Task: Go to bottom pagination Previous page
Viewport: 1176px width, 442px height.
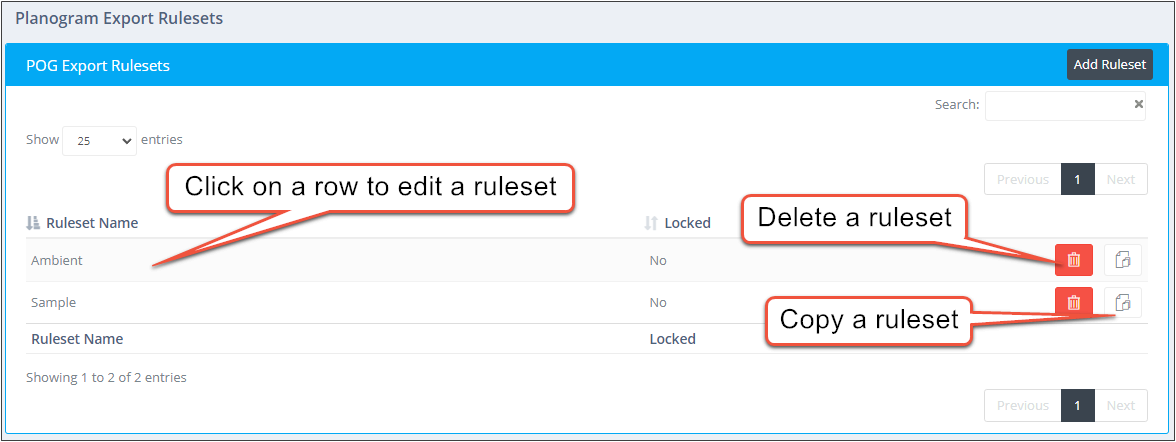Action: tap(1022, 405)
